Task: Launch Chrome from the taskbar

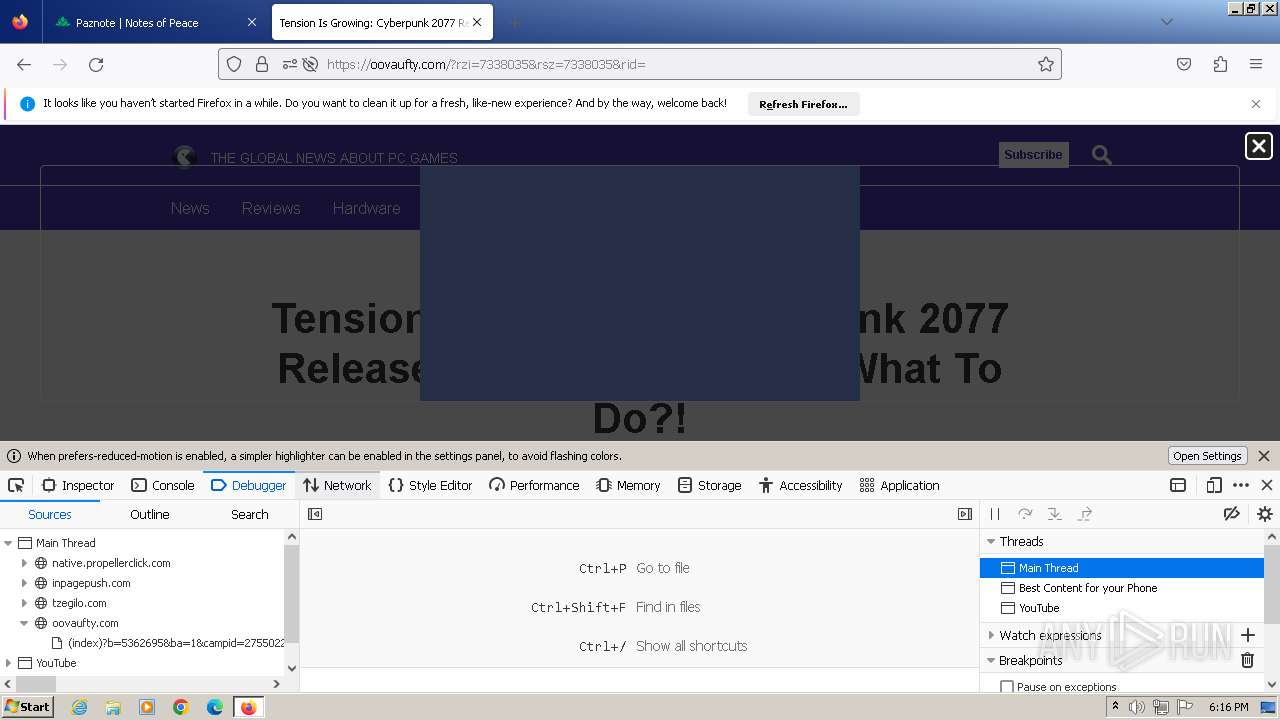Action: [181, 707]
